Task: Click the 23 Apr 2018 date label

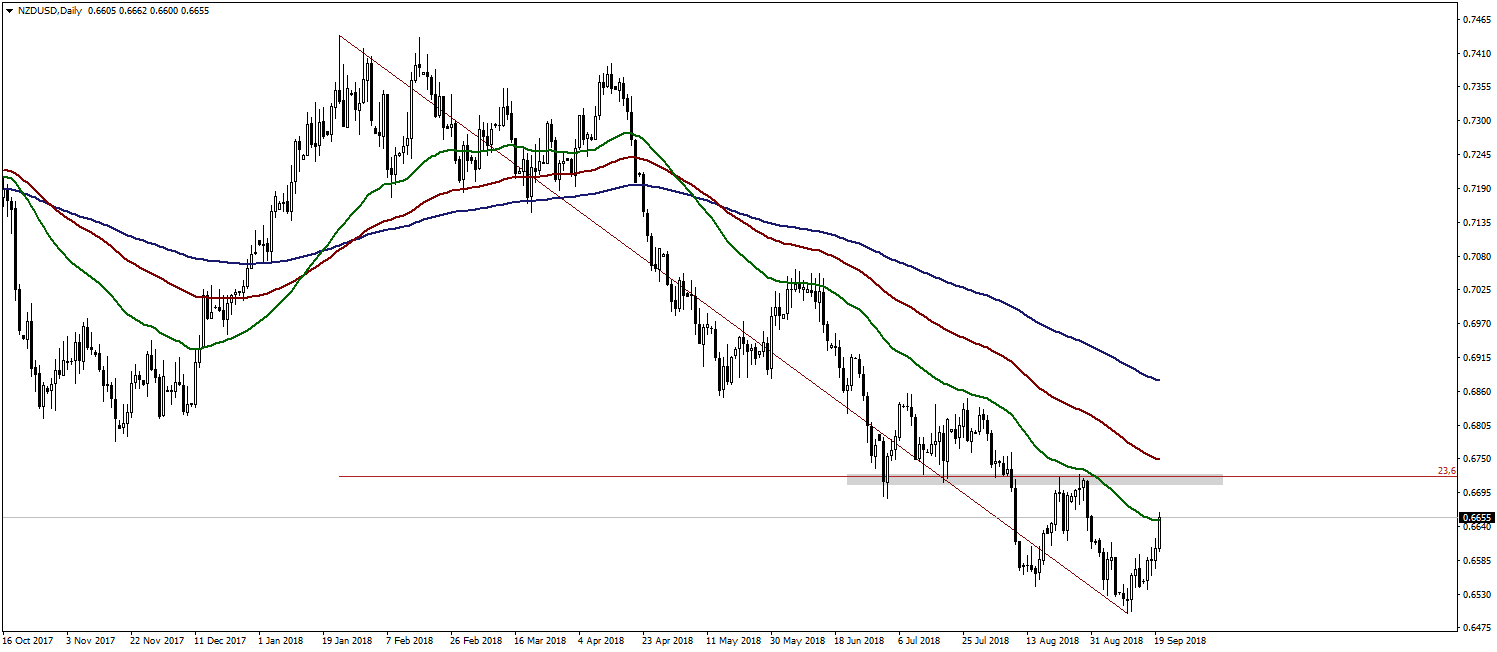Action: (666, 641)
